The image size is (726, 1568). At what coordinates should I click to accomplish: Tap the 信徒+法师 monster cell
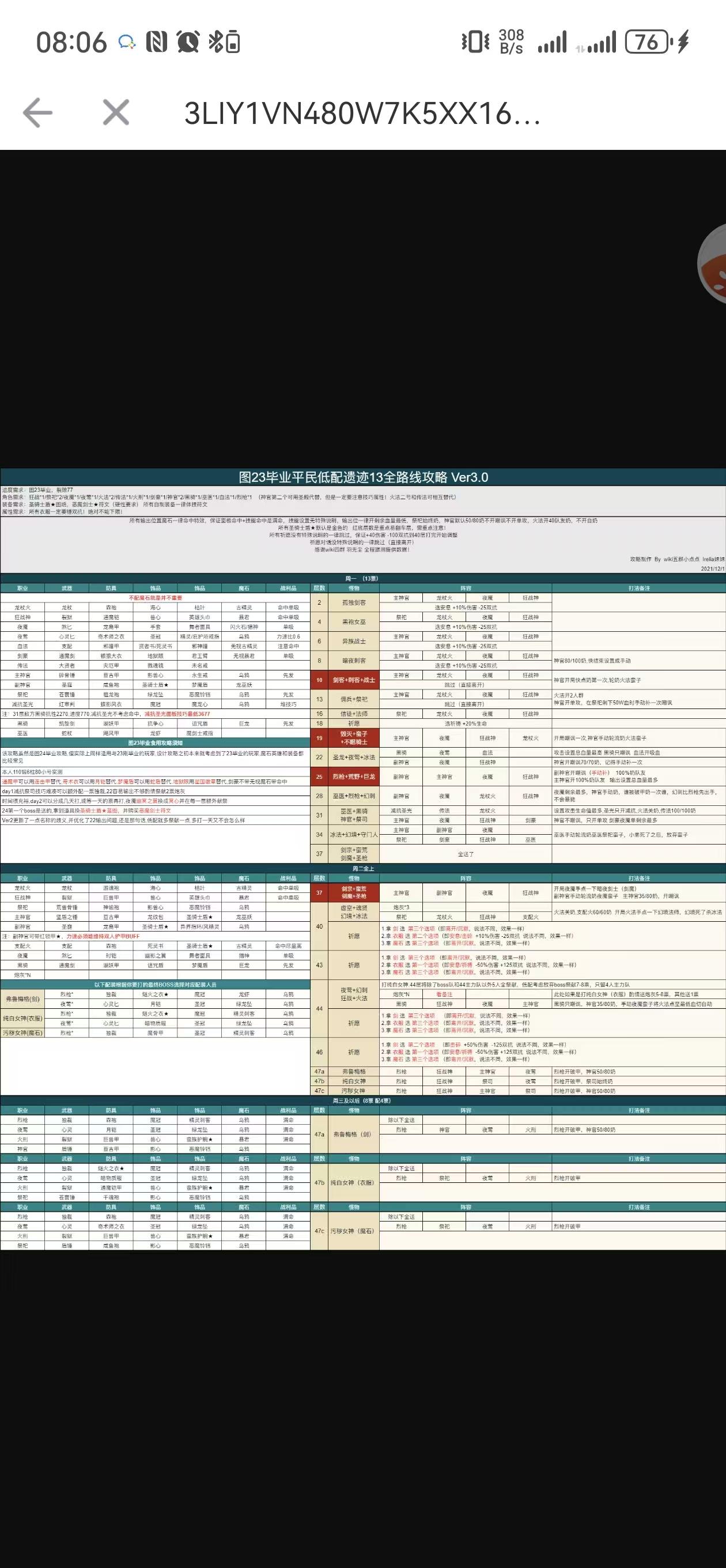click(x=354, y=714)
